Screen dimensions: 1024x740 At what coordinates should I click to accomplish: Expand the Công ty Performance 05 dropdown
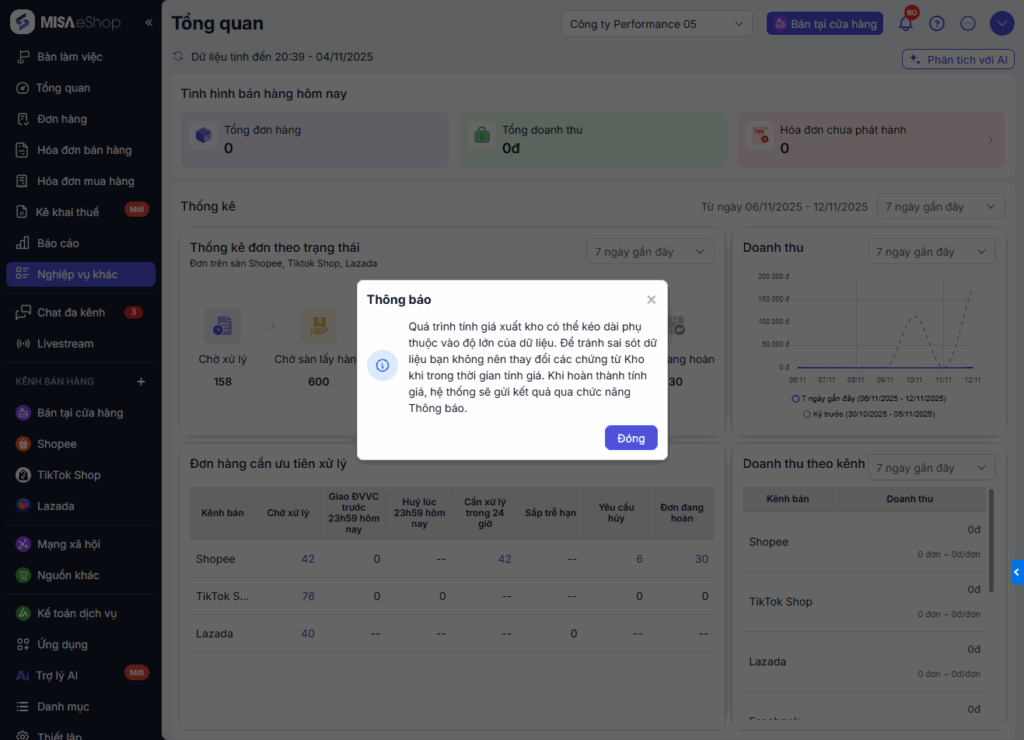pyautogui.click(x=657, y=24)
